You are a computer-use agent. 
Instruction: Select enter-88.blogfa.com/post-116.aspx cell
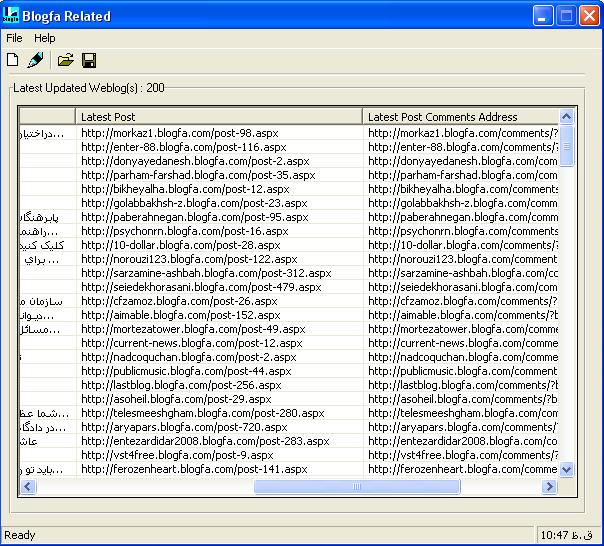click(219, 147)
